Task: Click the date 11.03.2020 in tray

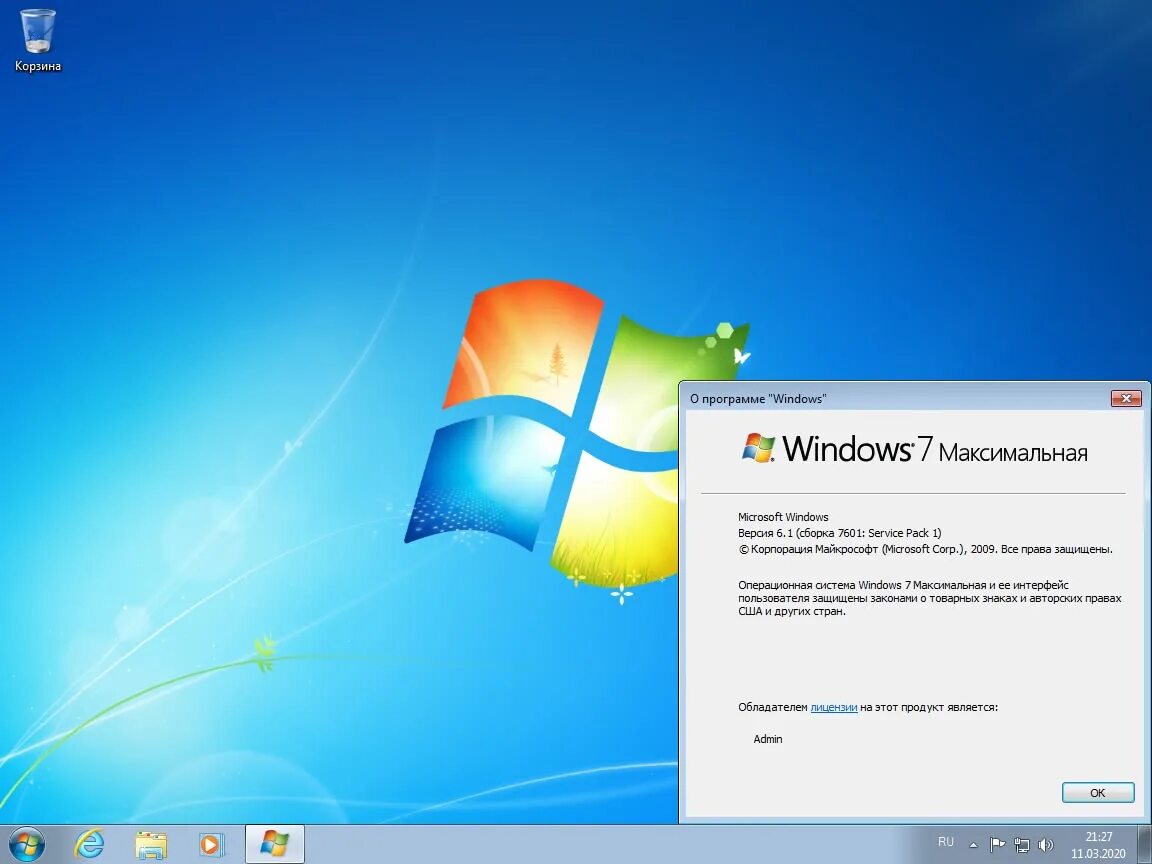Action: coord(1098,854)
